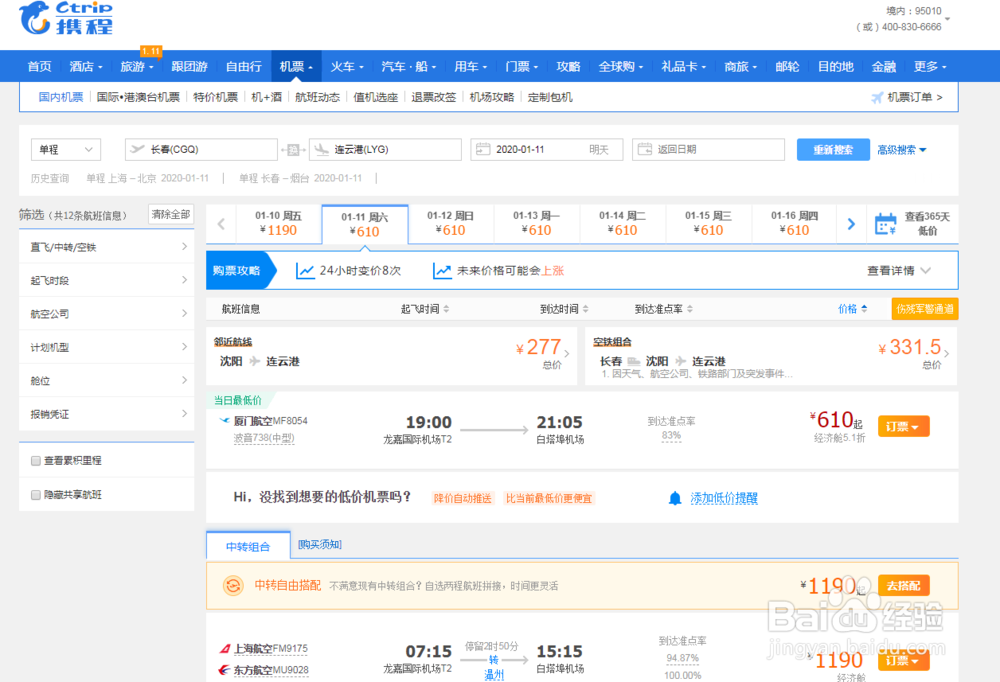Open 更多 menu in navigation bar
1000x682 pixels.
[930, 66]
